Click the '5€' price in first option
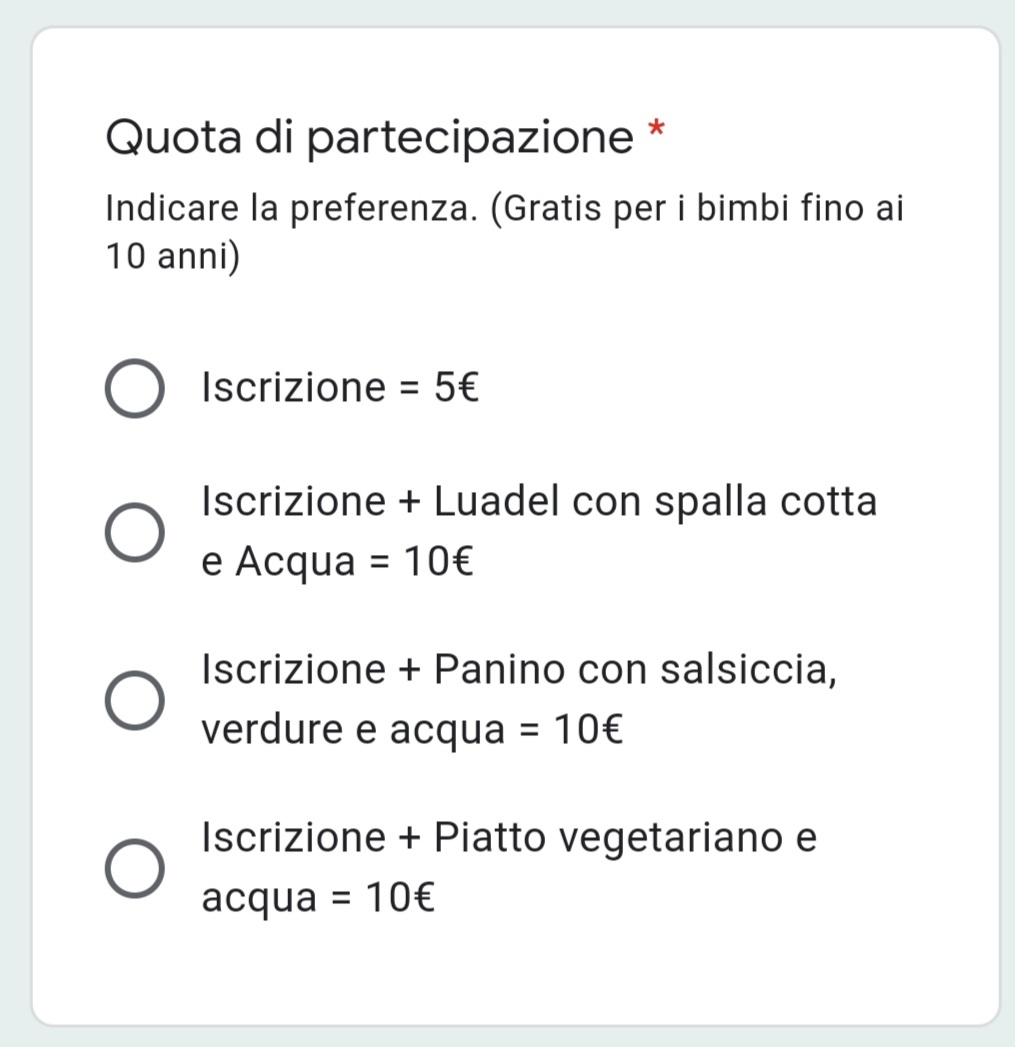The image size is (1015, 1047). [457, 387]
